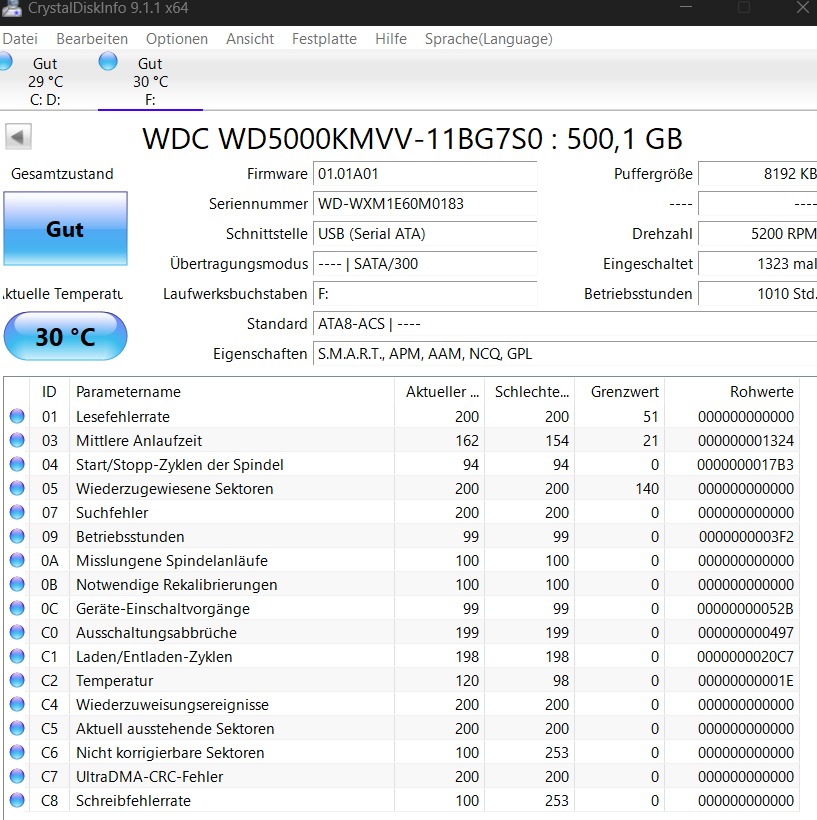
Task: Click the Seriennummer field value
Action: pos(425,203)
